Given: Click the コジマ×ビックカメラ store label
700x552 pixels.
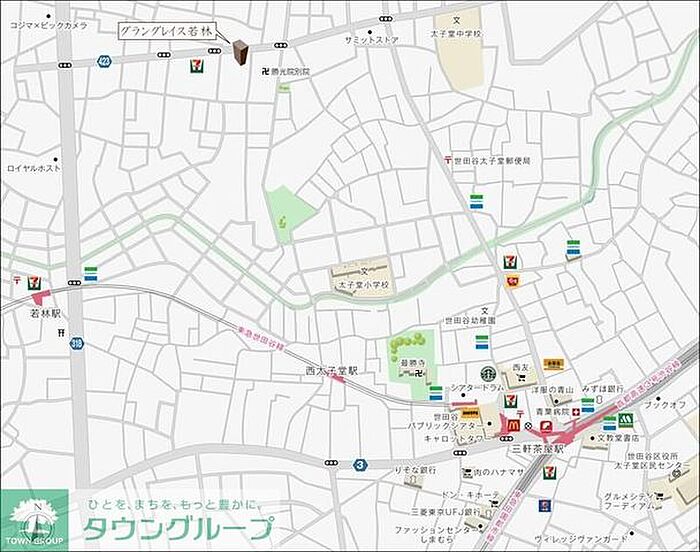Looking at the screenshot, I should tap(46, 25).
